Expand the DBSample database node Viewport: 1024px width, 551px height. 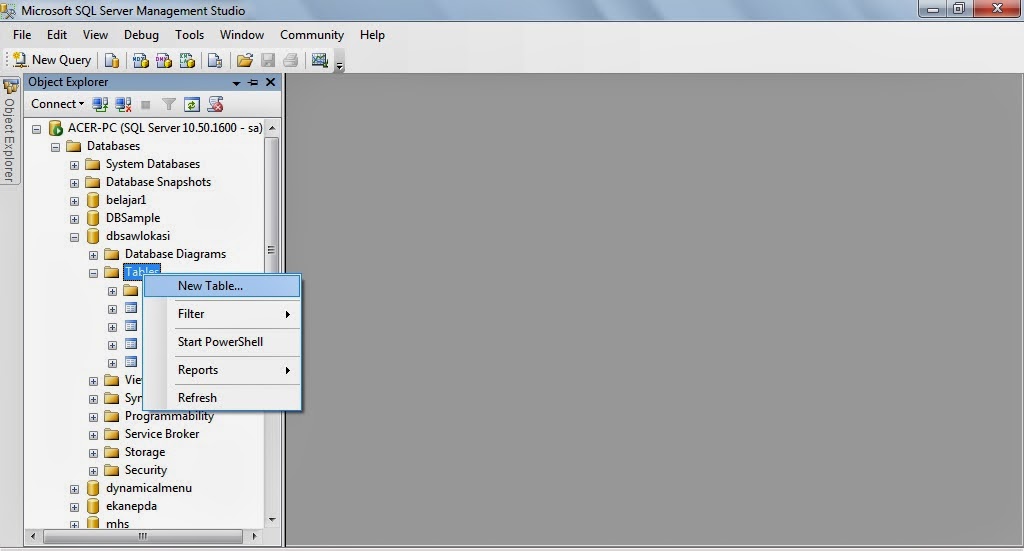74,219
